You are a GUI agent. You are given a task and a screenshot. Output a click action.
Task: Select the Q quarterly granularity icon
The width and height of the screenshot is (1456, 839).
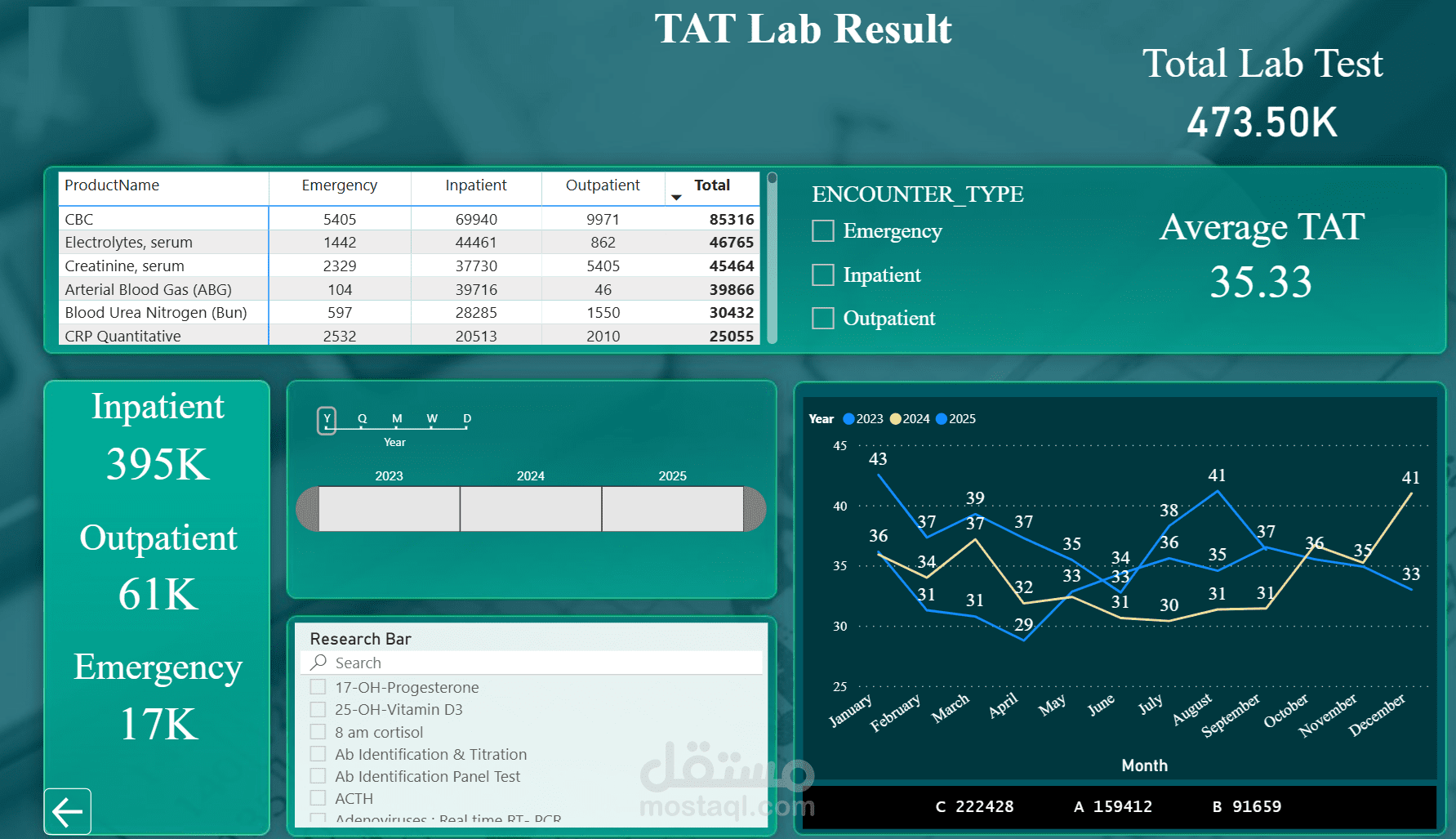[x=361, y=418]
